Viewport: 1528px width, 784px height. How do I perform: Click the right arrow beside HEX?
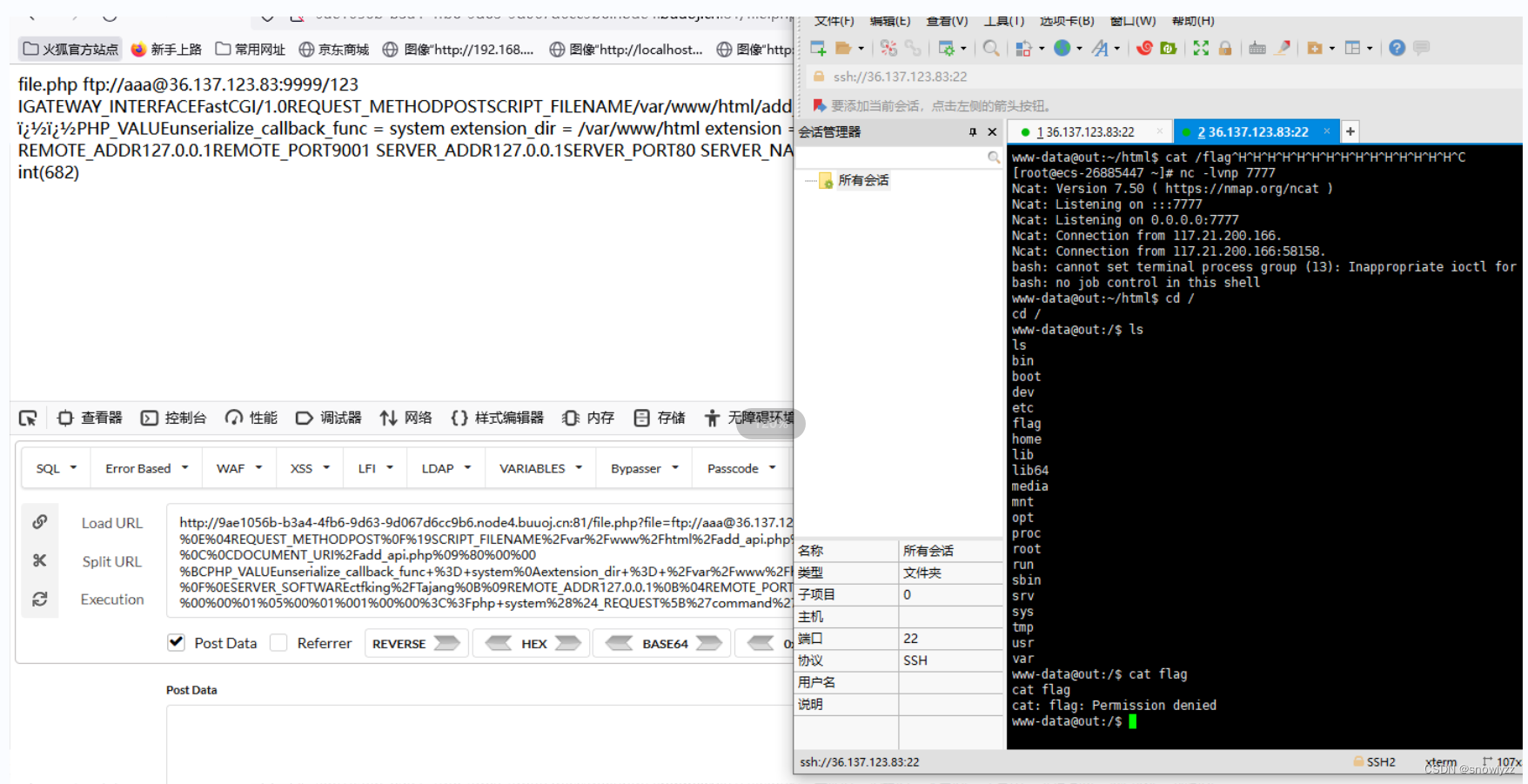click(568, 643)
